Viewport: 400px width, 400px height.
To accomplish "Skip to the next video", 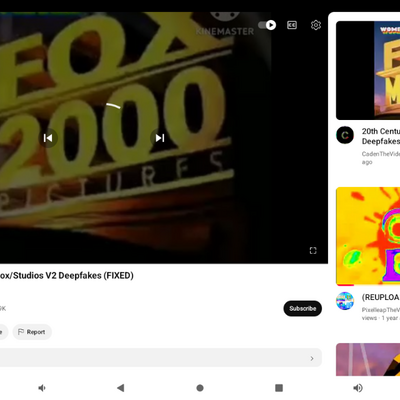I will 160,138.
